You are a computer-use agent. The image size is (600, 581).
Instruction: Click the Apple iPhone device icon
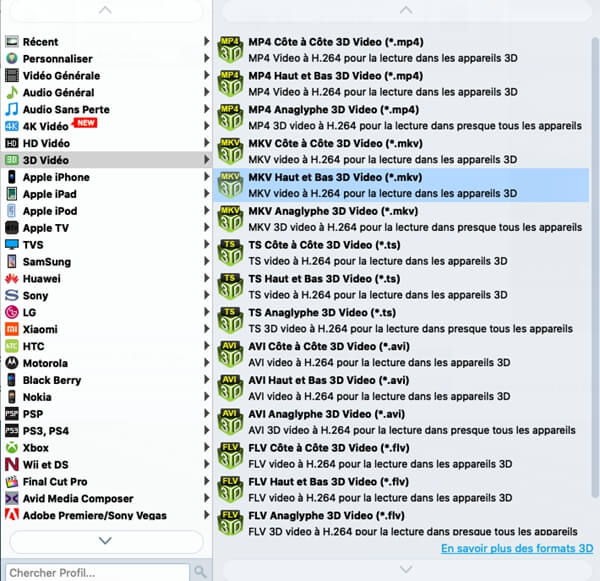pyautogui.click(x=11, y=177)
